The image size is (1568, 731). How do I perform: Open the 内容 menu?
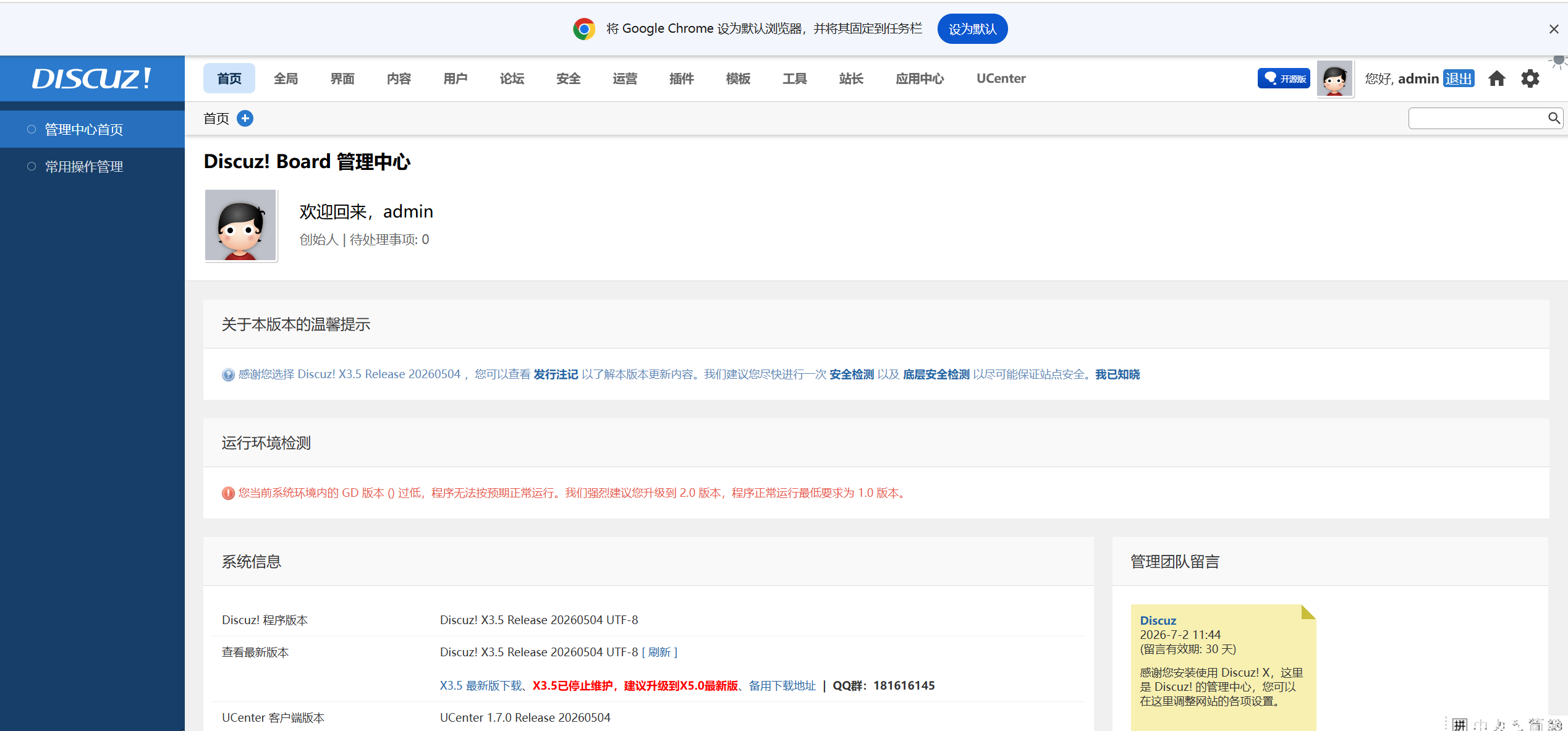click(399, 78)
